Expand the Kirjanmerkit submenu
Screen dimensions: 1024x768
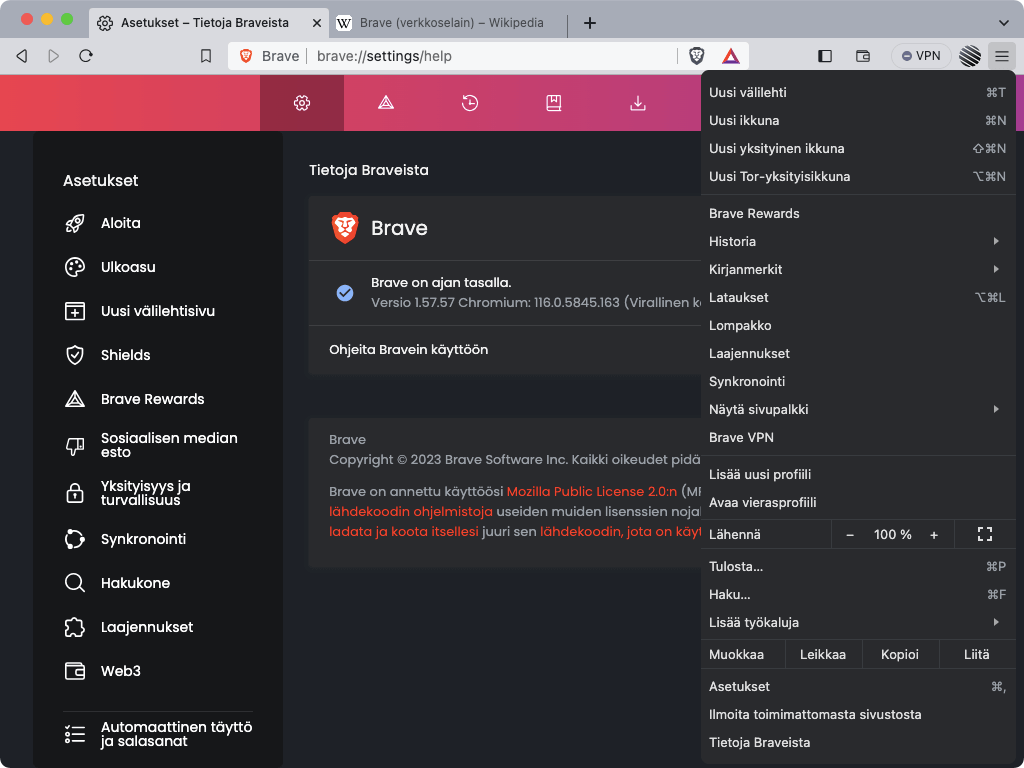click(857, 269)
